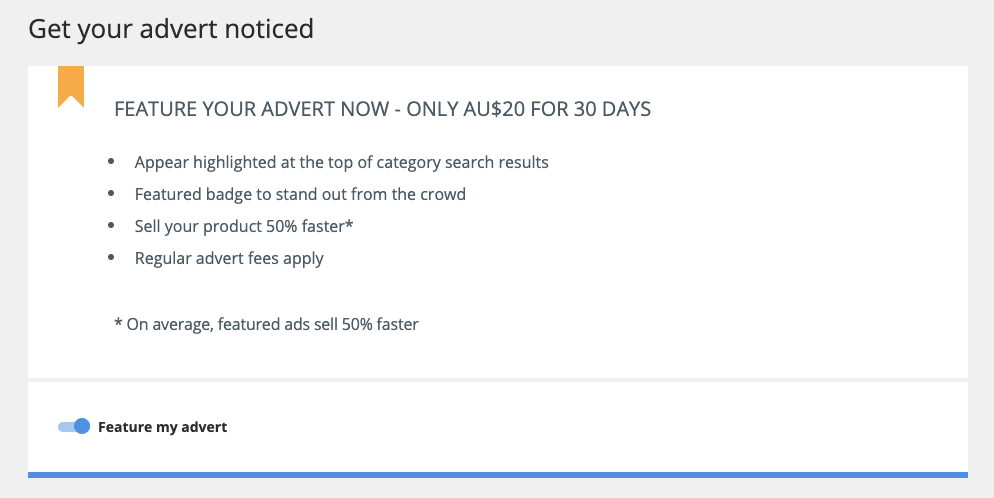Click bullet point beside Regular advert fees
Image resolution: width=994 pixels, height=498 pixels.
[x=111, y=257]
